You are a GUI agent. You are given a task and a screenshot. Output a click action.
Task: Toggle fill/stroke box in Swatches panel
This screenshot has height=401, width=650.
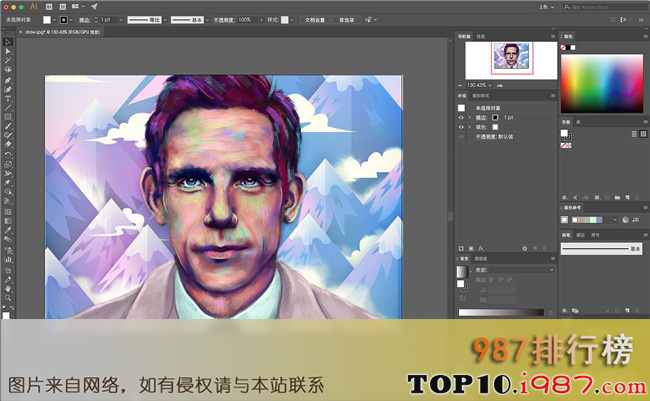[x=566, y=134]
